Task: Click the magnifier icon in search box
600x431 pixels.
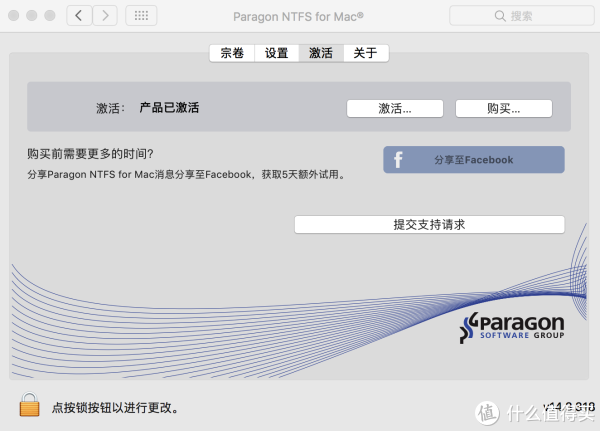Action: (x=500, y=16)
